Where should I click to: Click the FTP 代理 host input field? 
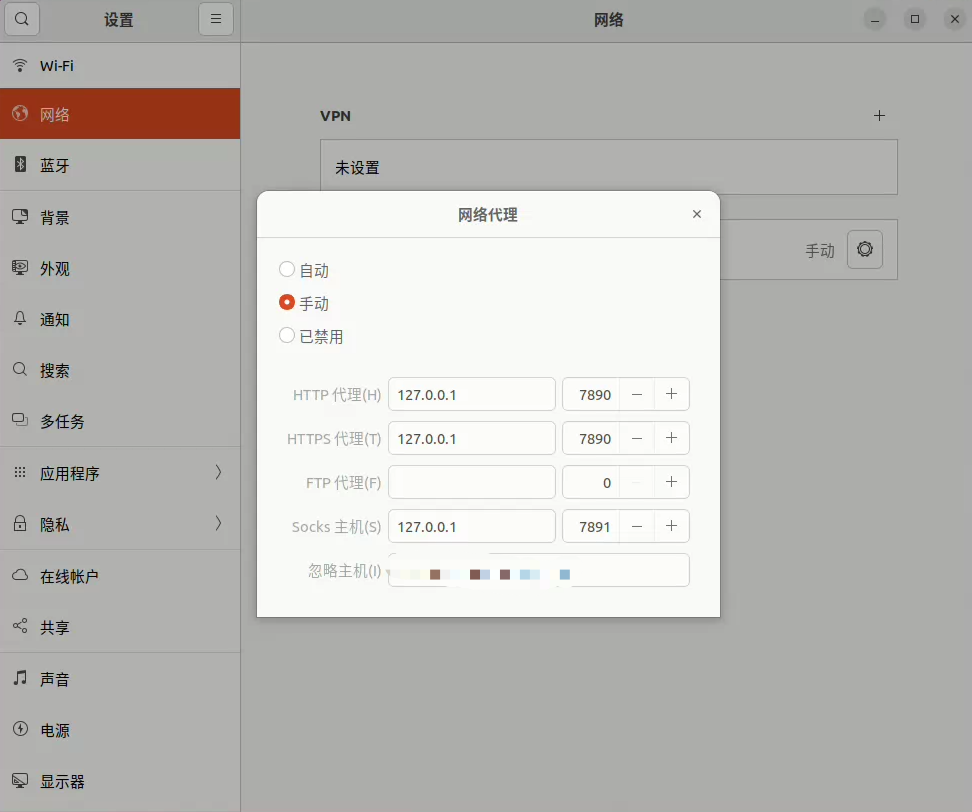click(x=471, y=482)
